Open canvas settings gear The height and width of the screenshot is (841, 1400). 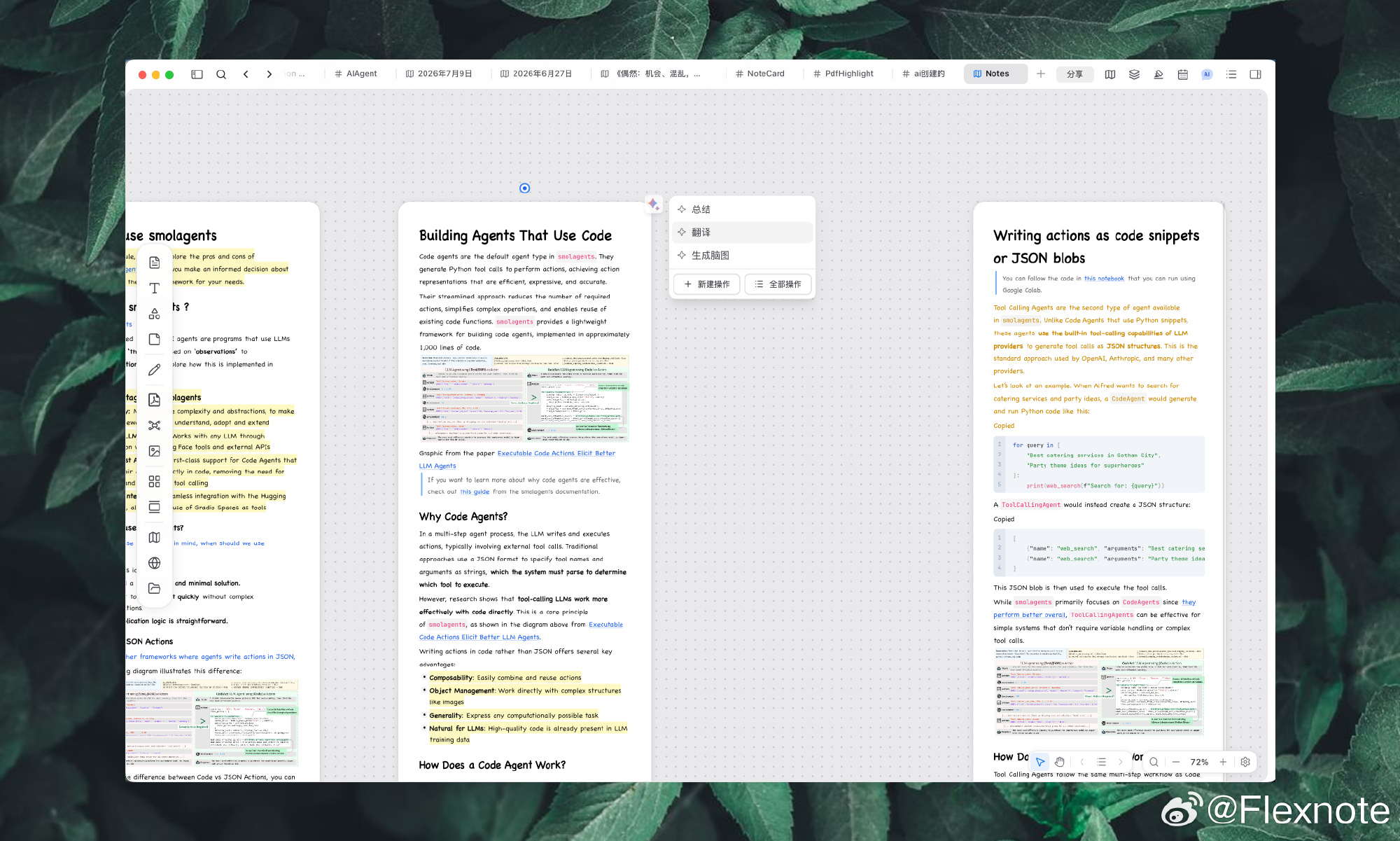click(1245, 762)
